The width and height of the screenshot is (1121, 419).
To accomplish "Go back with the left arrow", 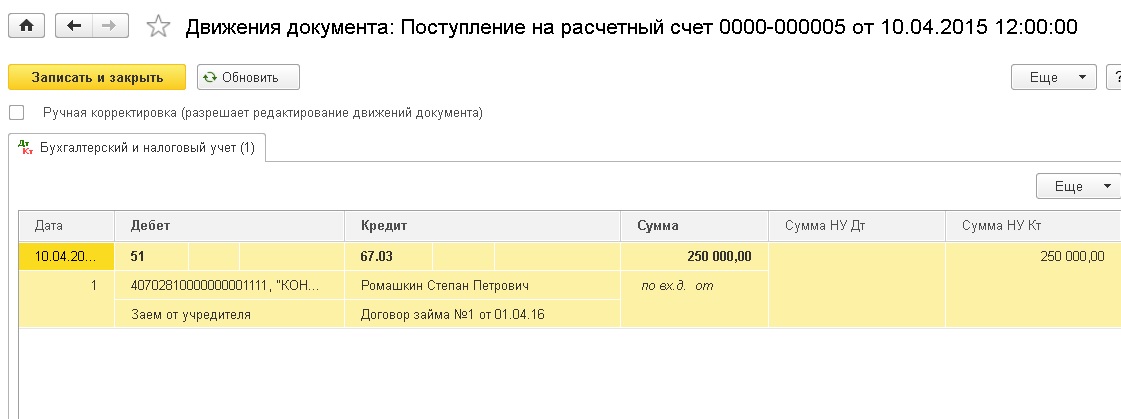I will coord(75,27).
